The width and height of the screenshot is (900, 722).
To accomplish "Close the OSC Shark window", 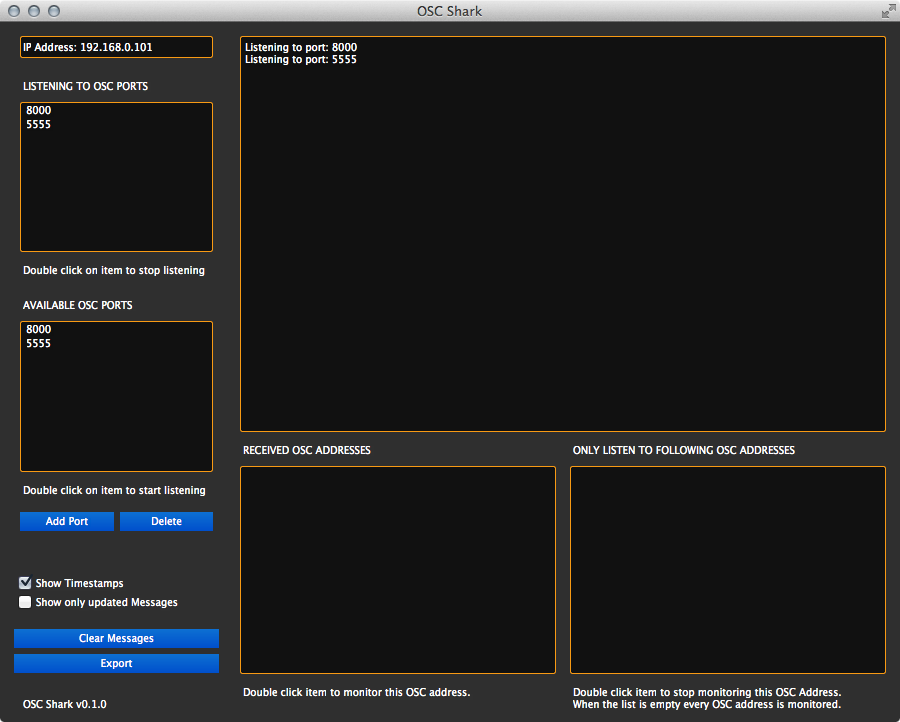I will coord(14,11).
